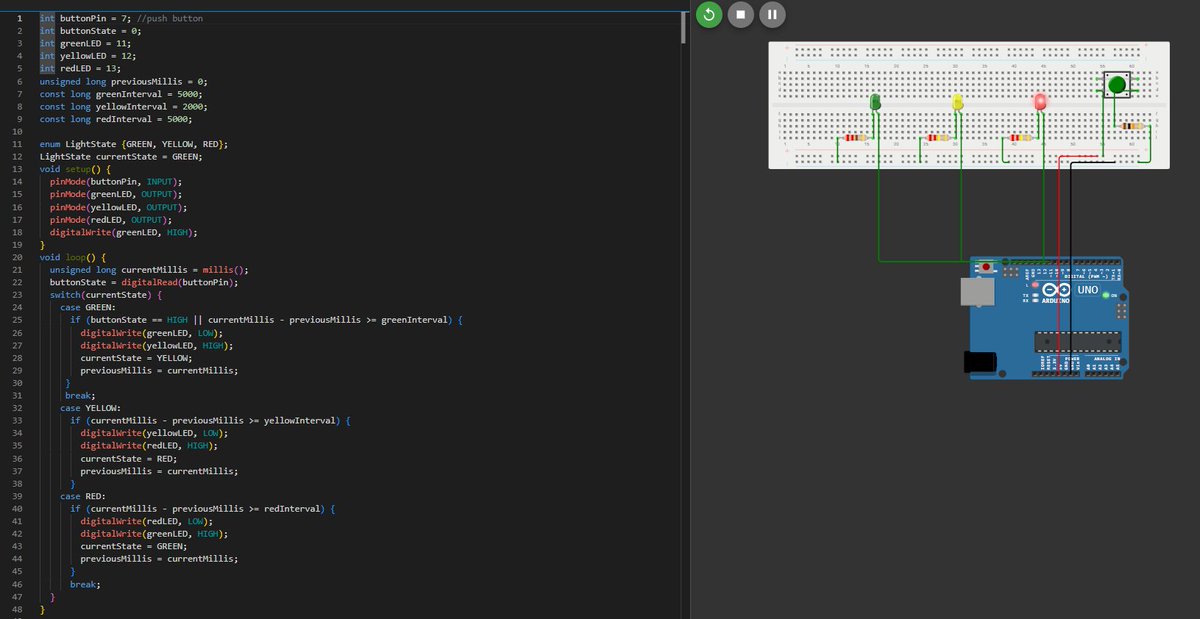1200x619 pixels.
Task: Click 'digitalWrite(greenLED, HIGH);' in setup
Action: [x=123, y=232]
